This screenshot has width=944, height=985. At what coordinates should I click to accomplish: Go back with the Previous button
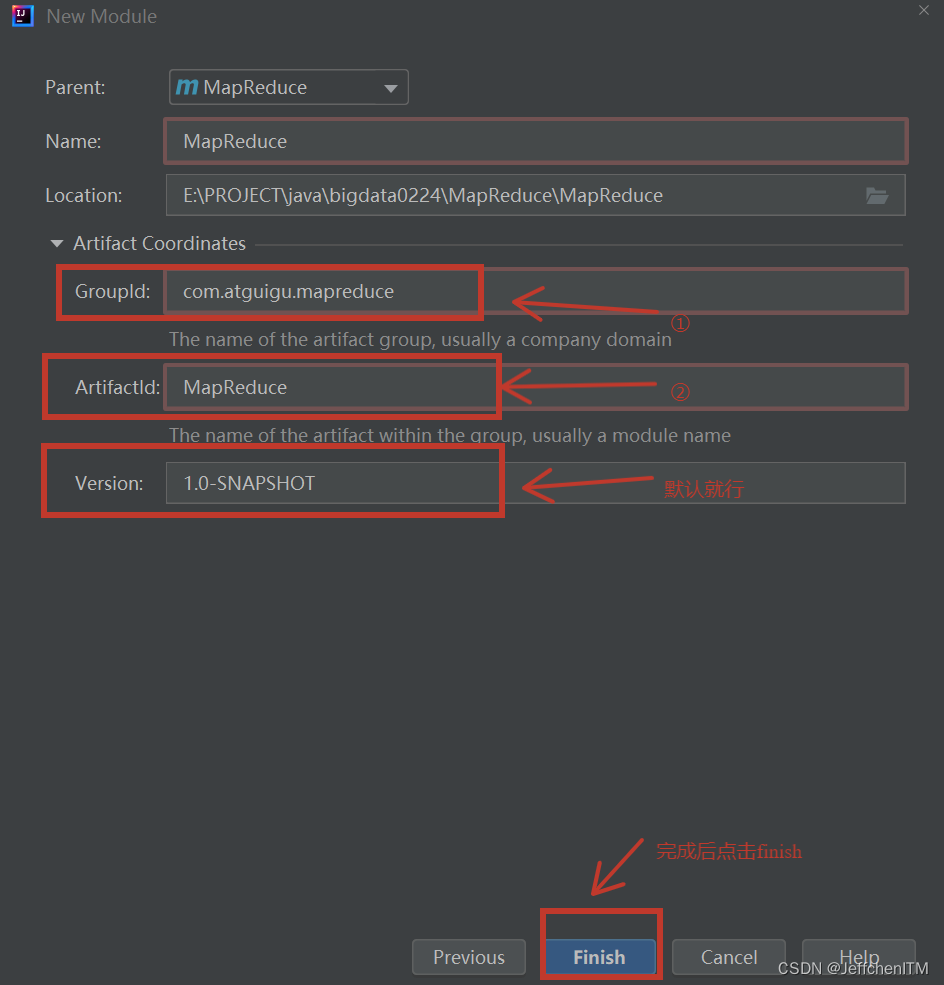point(468,957)
